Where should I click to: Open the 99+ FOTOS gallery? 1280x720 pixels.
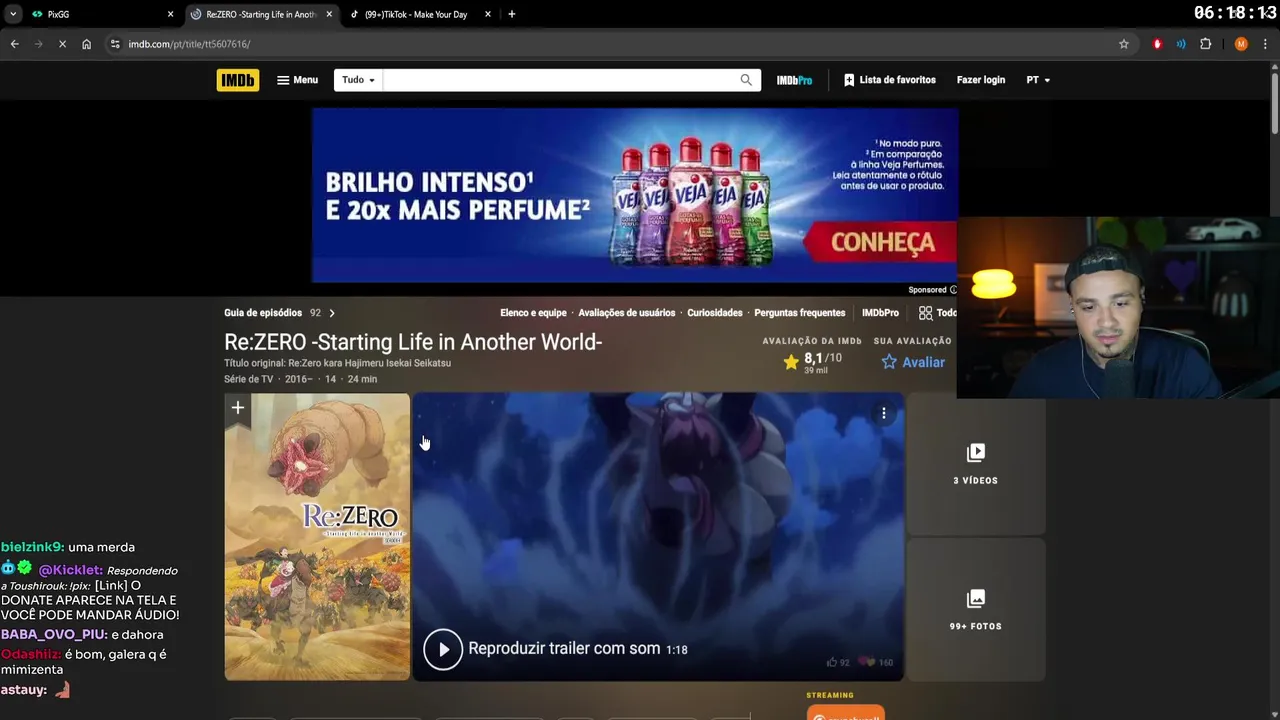976,609
